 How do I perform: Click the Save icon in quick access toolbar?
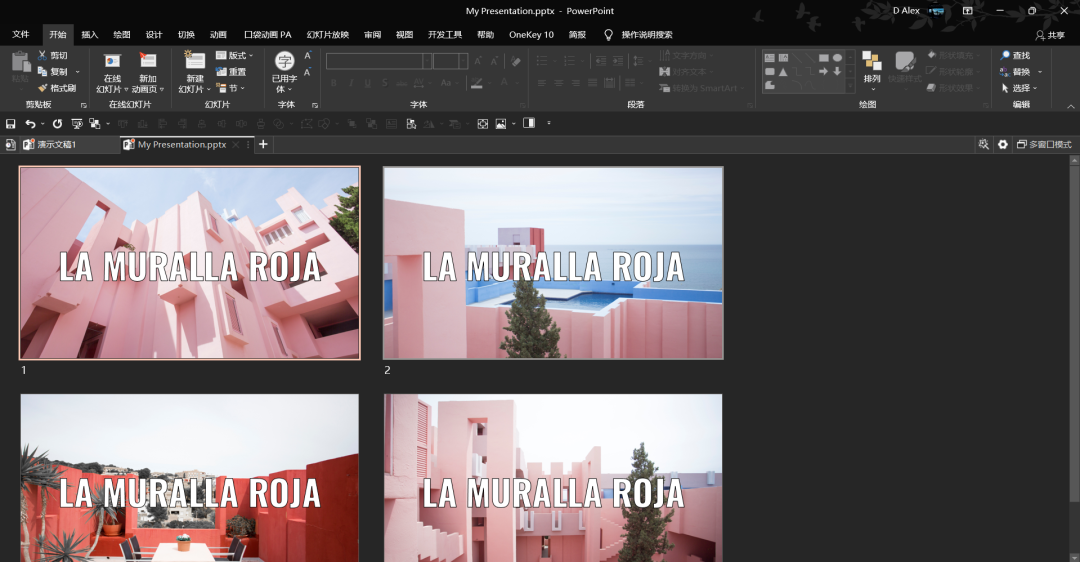click(10, 124)
